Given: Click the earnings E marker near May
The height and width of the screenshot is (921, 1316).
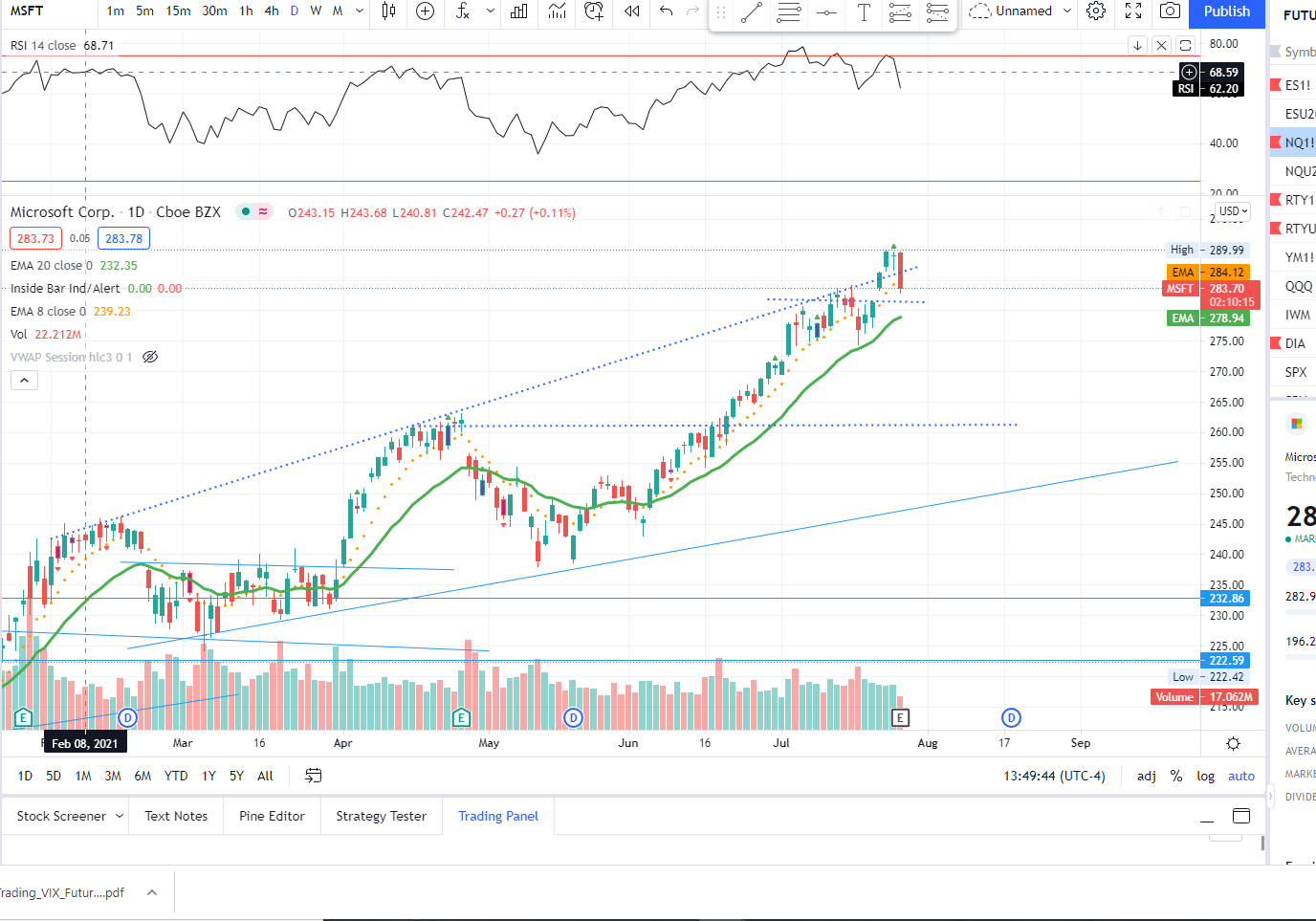Looking at the screenshot, I should 461,717.
